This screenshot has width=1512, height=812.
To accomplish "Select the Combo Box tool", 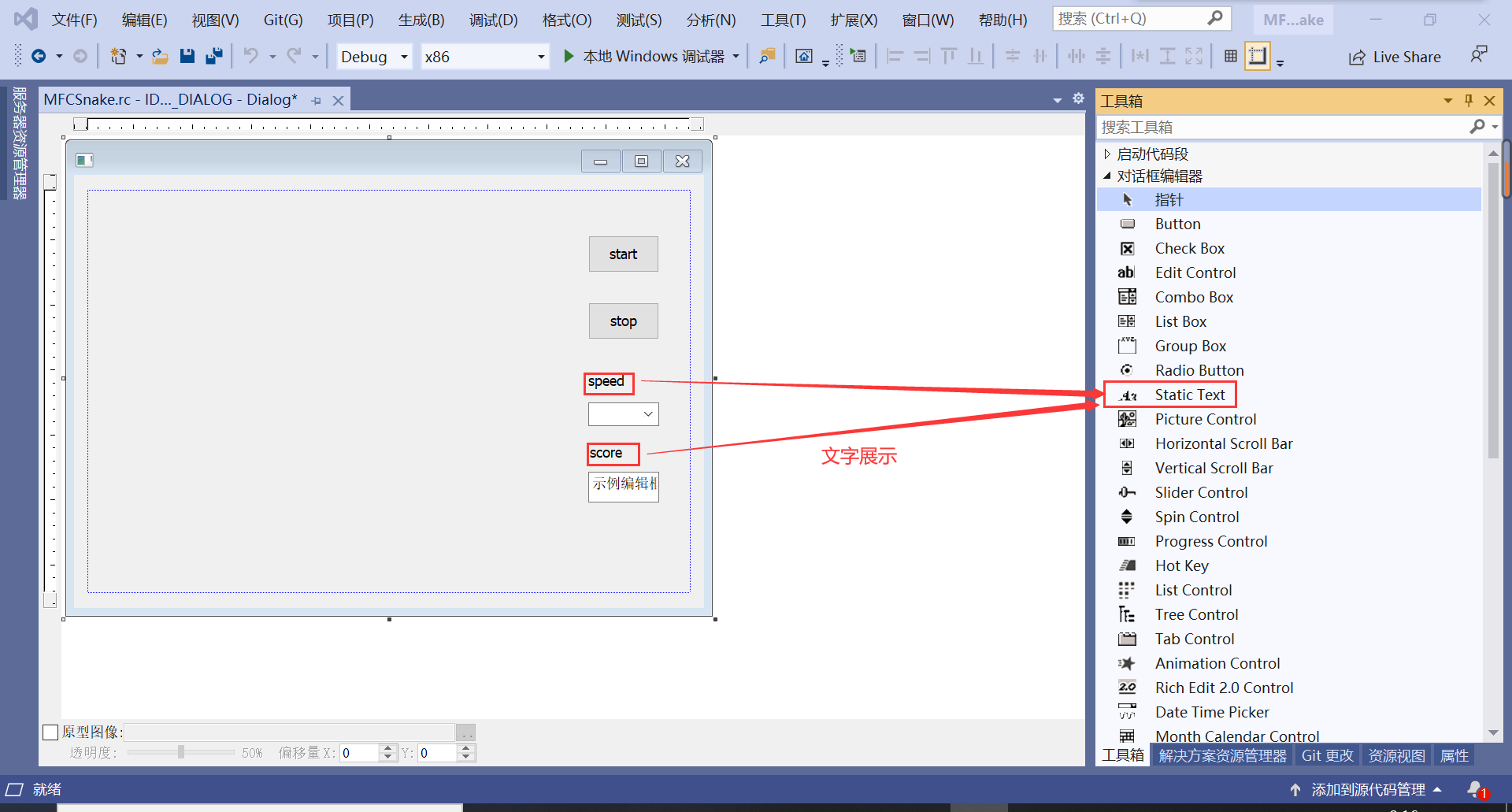I will [1288, 297].
